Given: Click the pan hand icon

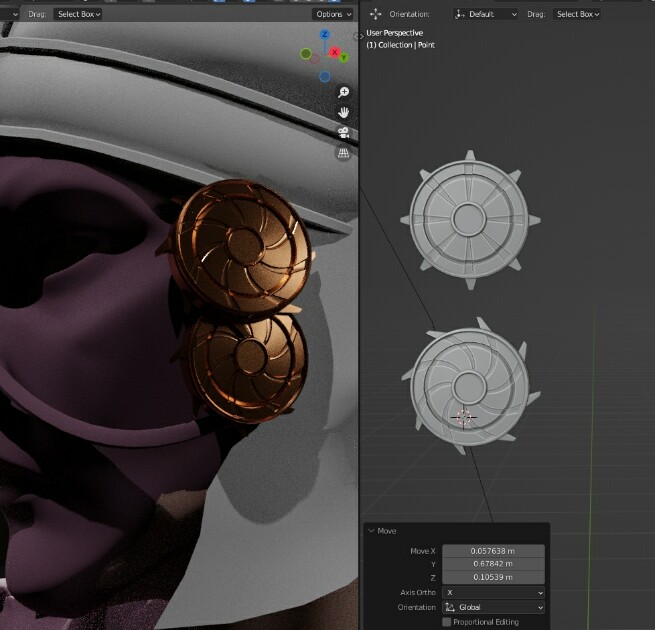Looking at the screenshot, I should click(343, 112).
